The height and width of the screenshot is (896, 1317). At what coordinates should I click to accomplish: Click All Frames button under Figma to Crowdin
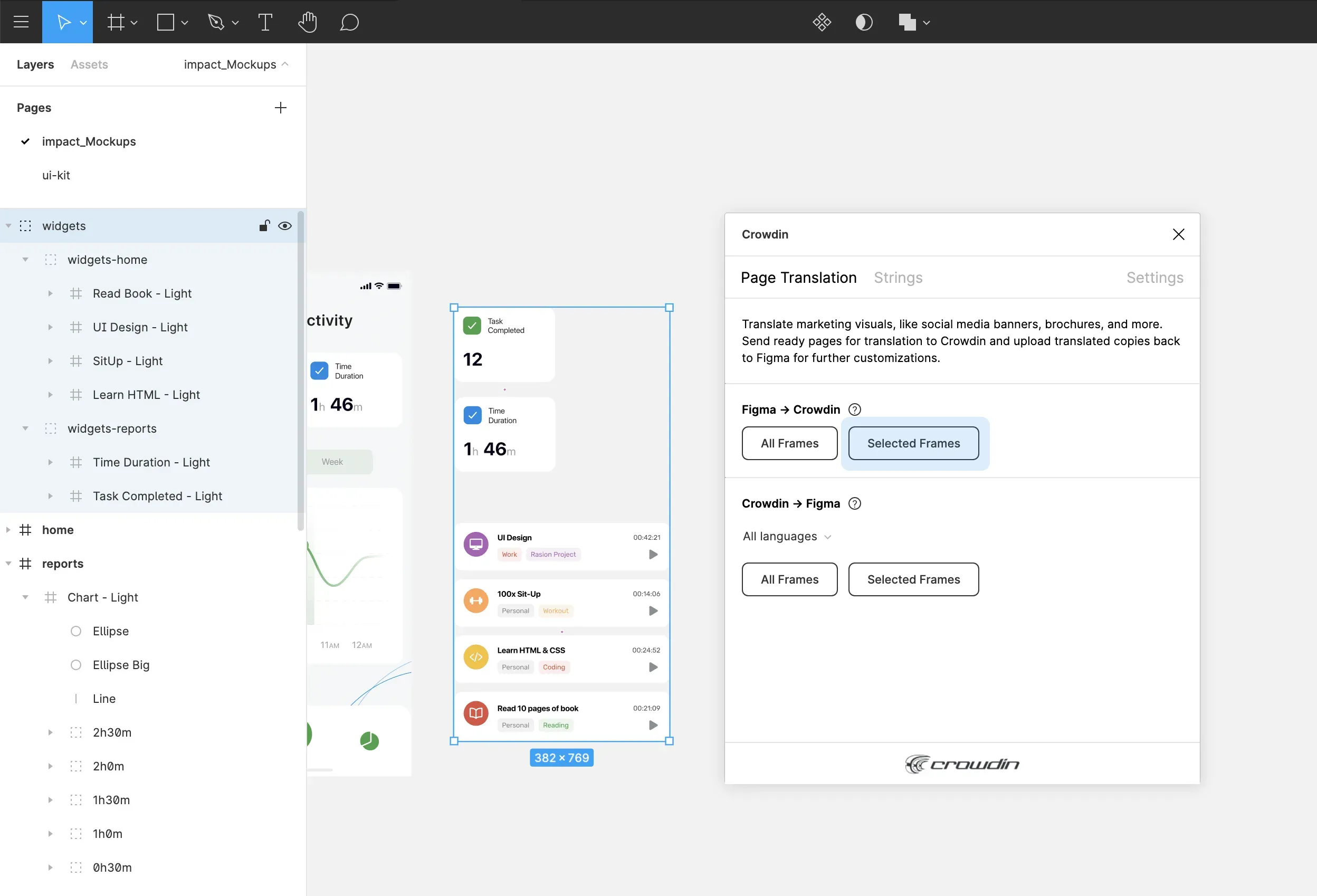(790, 443)
